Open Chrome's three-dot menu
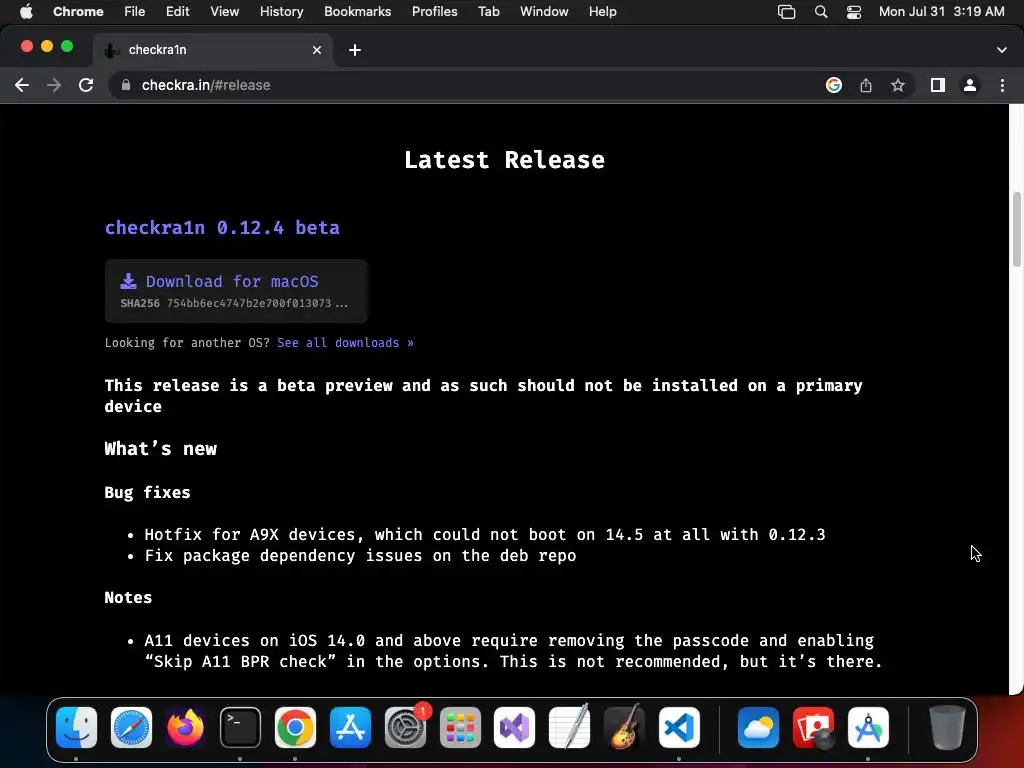The height and width of the screenshot is (768, 1024). (1002, 85)
